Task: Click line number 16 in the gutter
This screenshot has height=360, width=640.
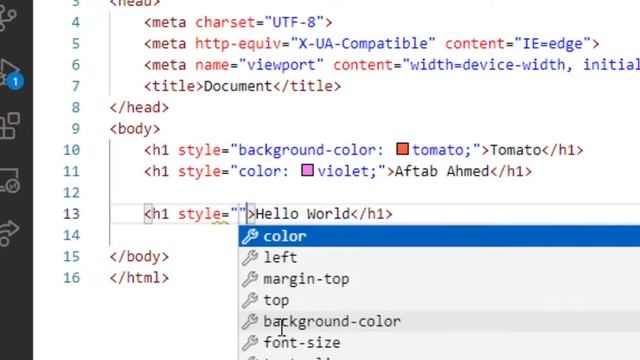Action: [x=71, y=278]
